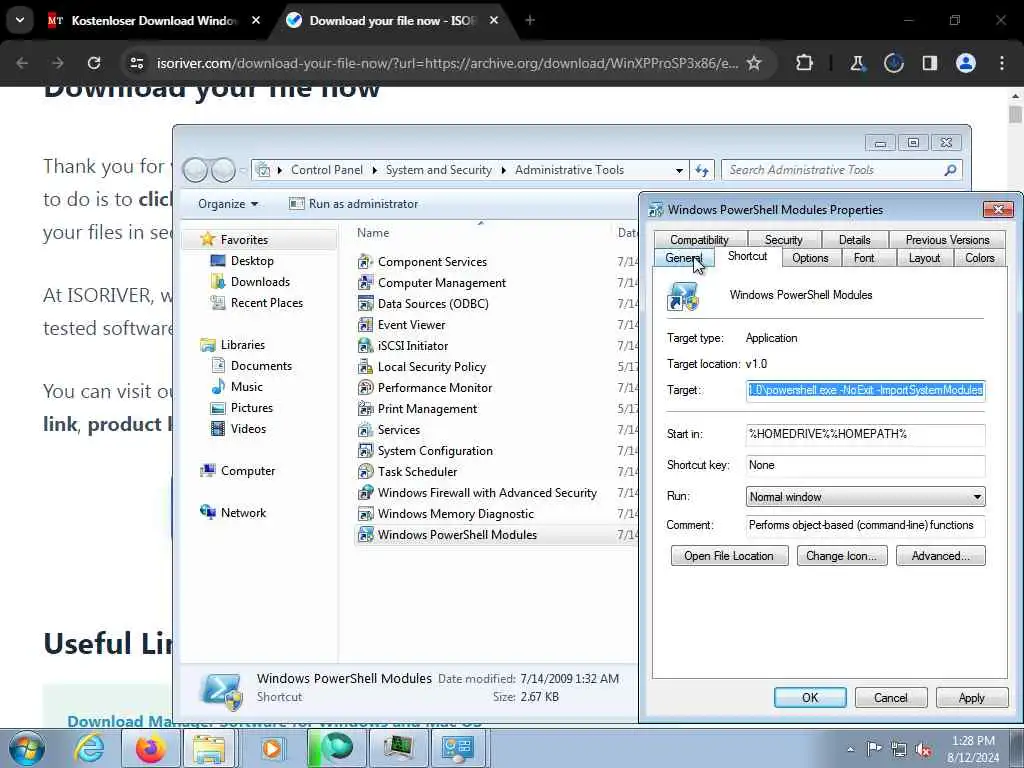This screenshot has height=768, width=1024.
Task: Click the volume muted tray icon
Action: [923, 750]
